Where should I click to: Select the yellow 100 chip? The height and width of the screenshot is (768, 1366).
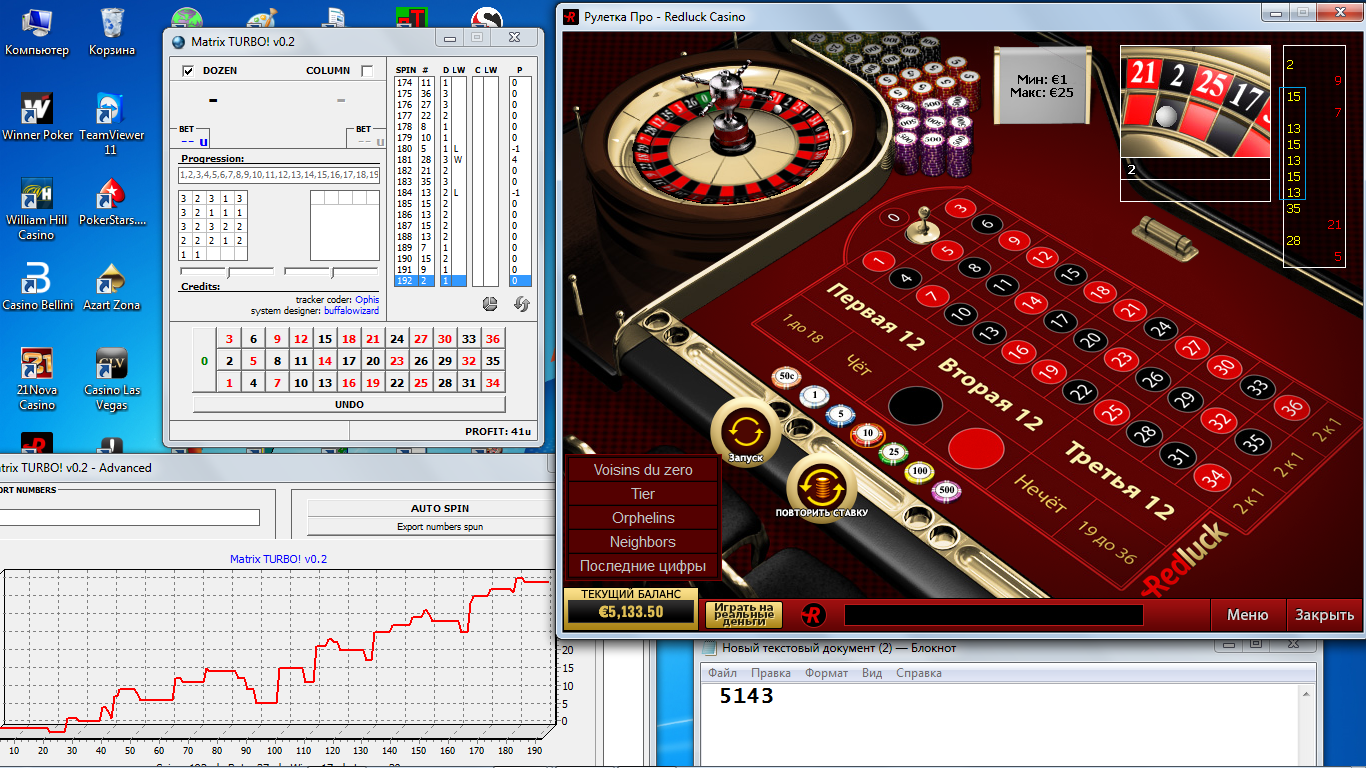(919, 472)
